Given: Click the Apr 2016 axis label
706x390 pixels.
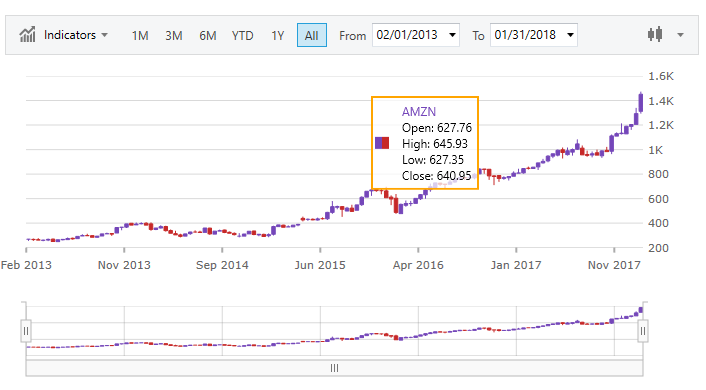Looking at the screenshot, I should (418, 265).
